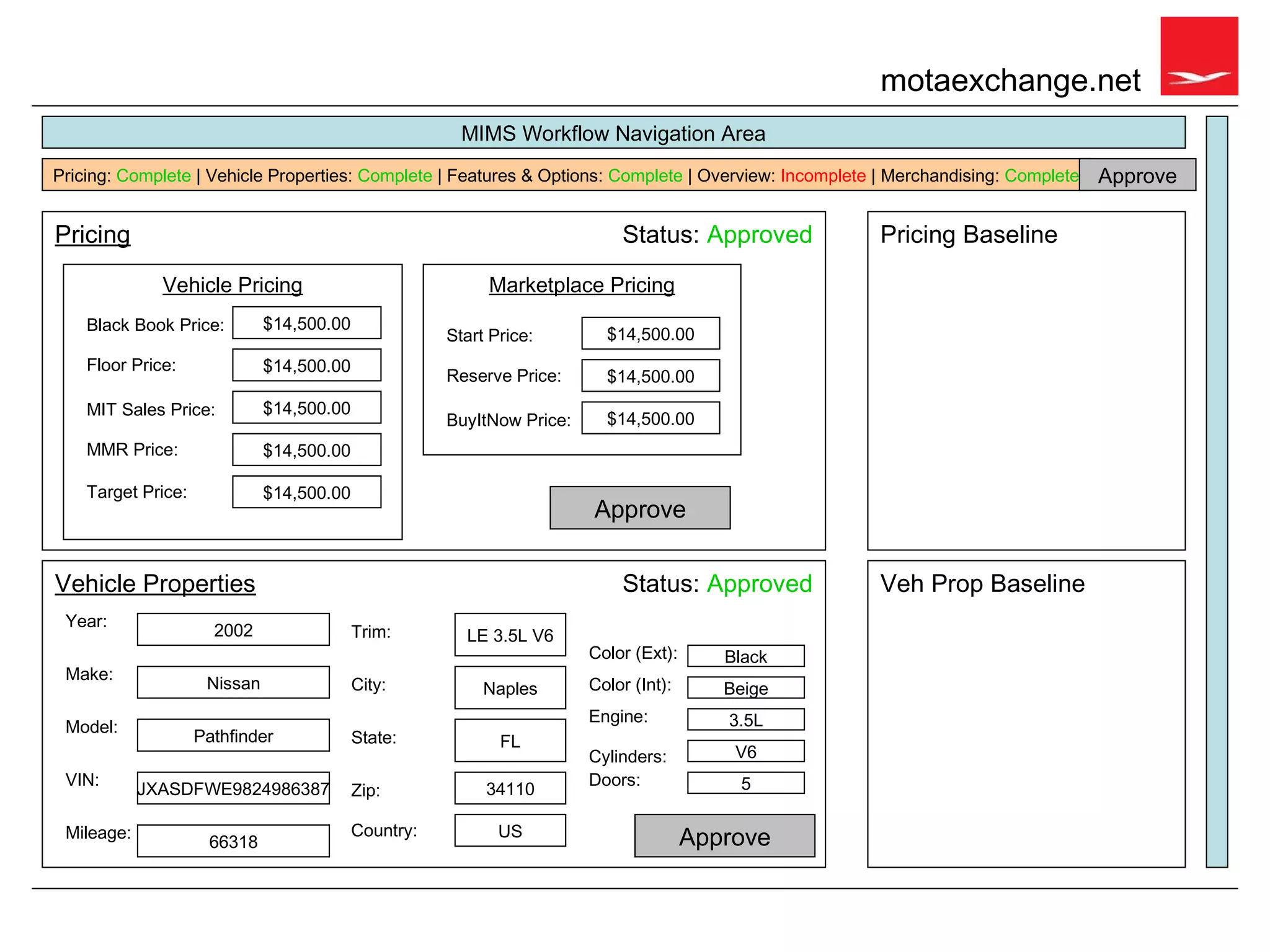Click the Trim field LE 3.5L V6
This screenshot has height=952, width=1270.
point(510,635)
